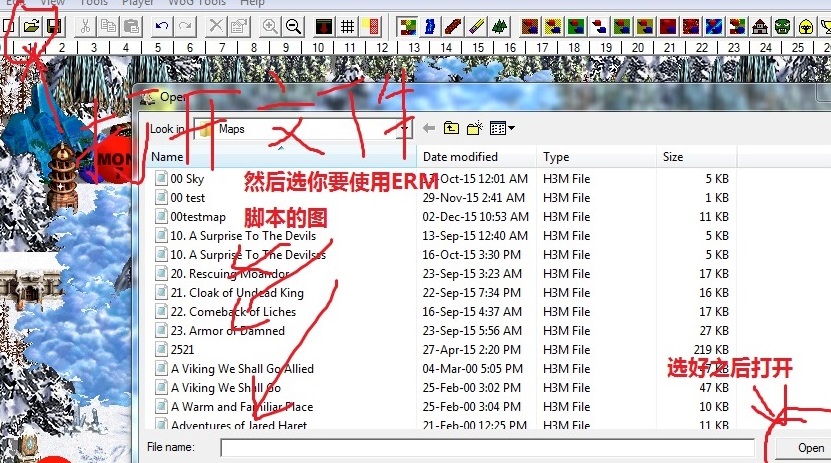Select the file named 2521

tap(182, 350)
